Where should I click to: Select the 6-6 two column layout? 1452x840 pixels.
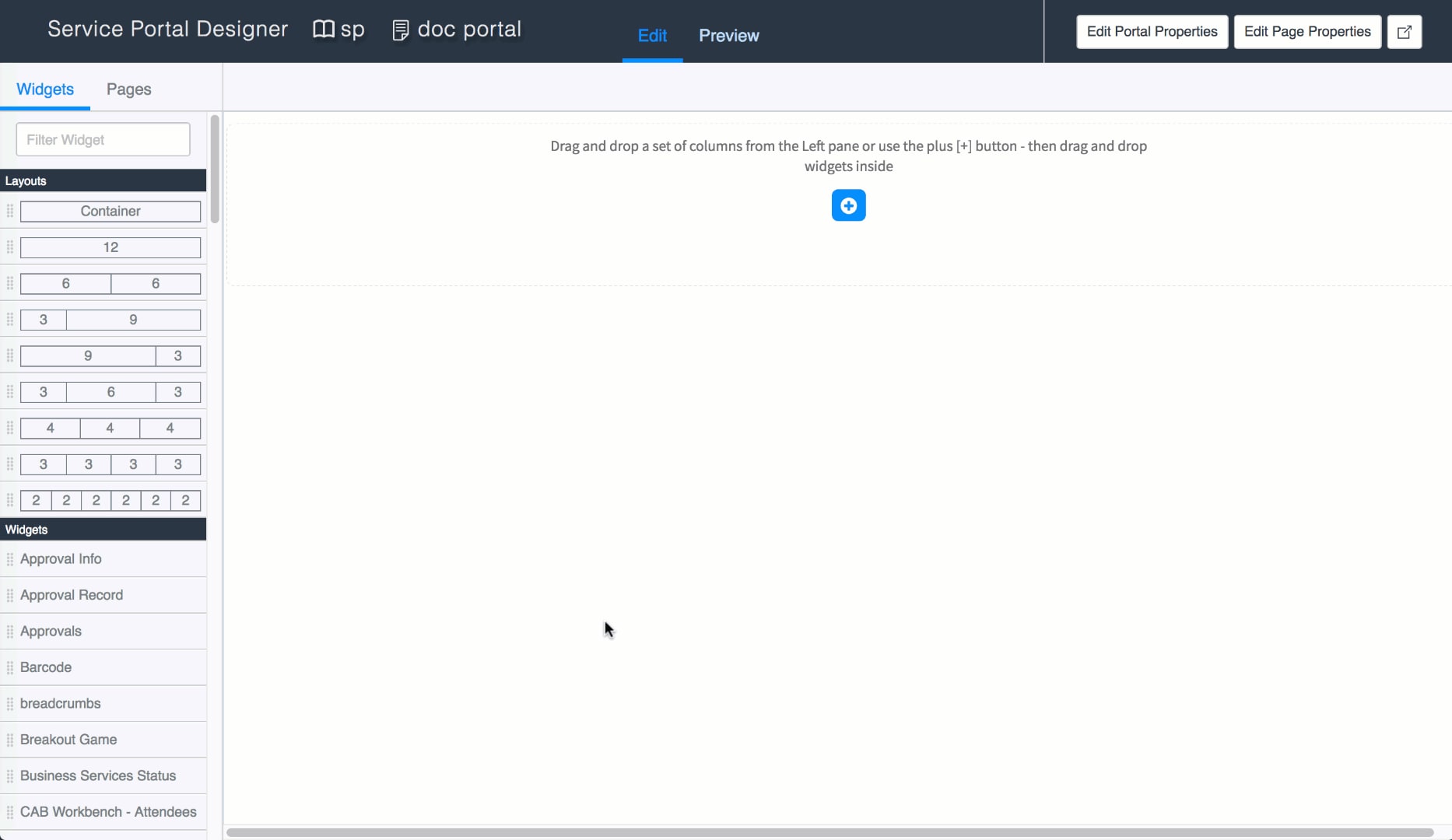(110, 283)
